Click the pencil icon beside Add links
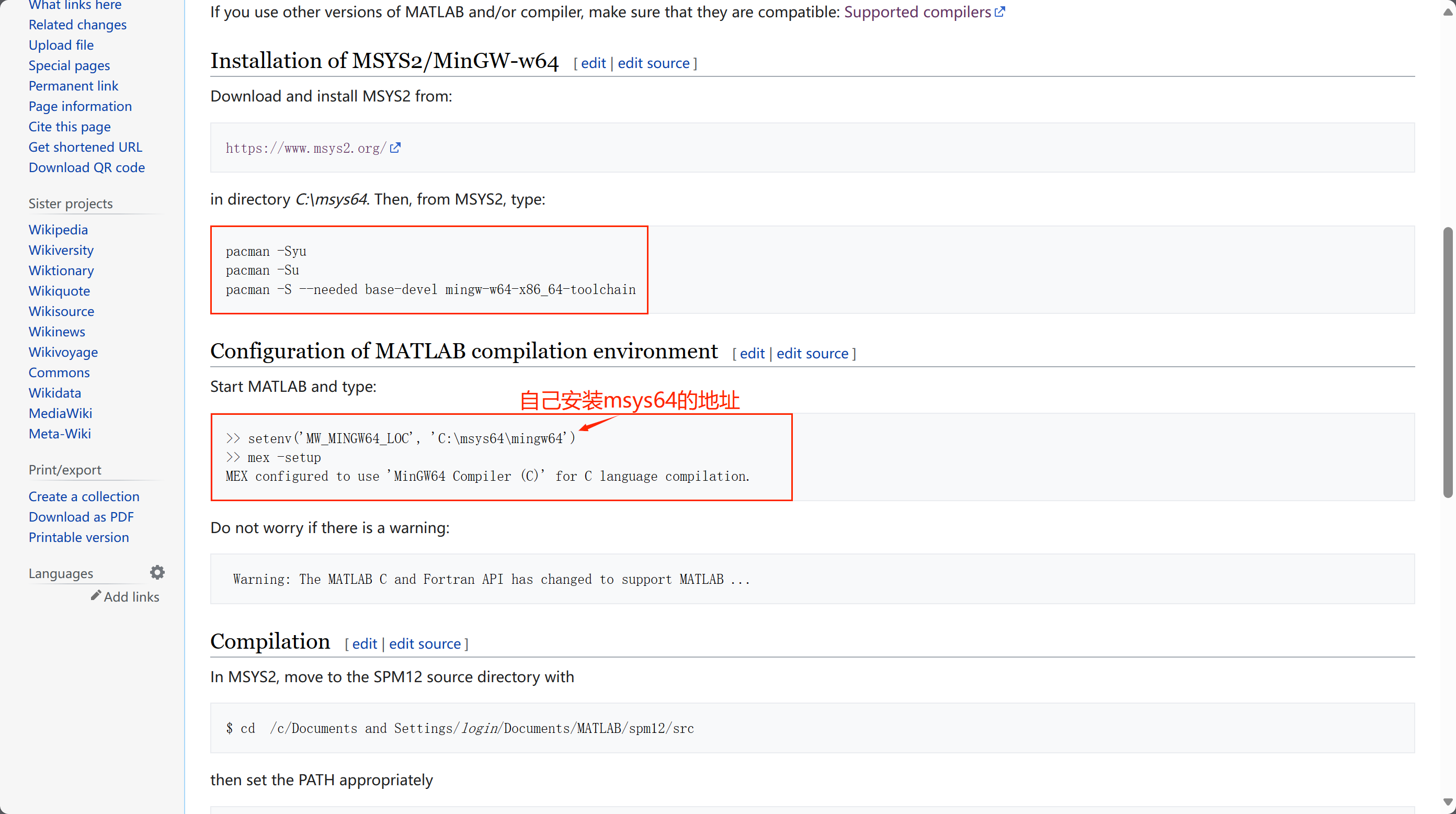Viewport: 1456px width, 814px height. [96, 595]
